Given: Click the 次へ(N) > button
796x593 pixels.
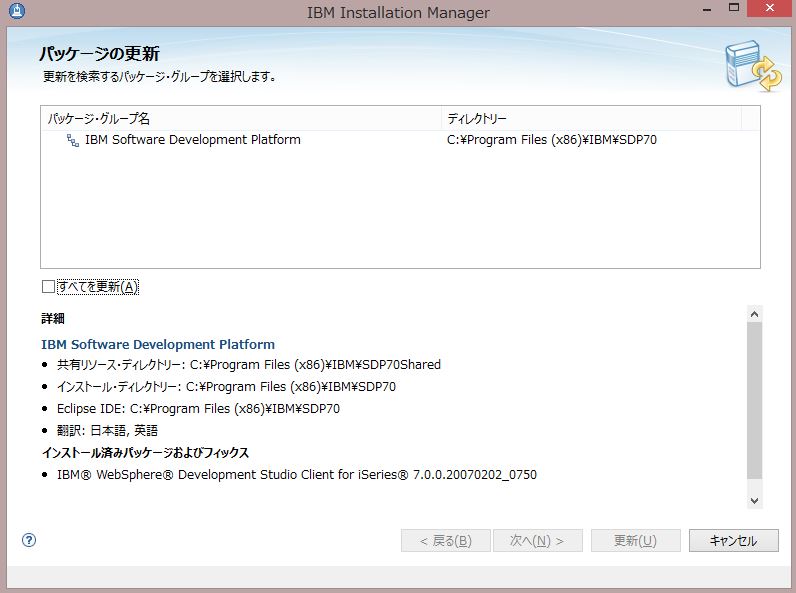Looking at the screenshot, I should click(538, 541).
